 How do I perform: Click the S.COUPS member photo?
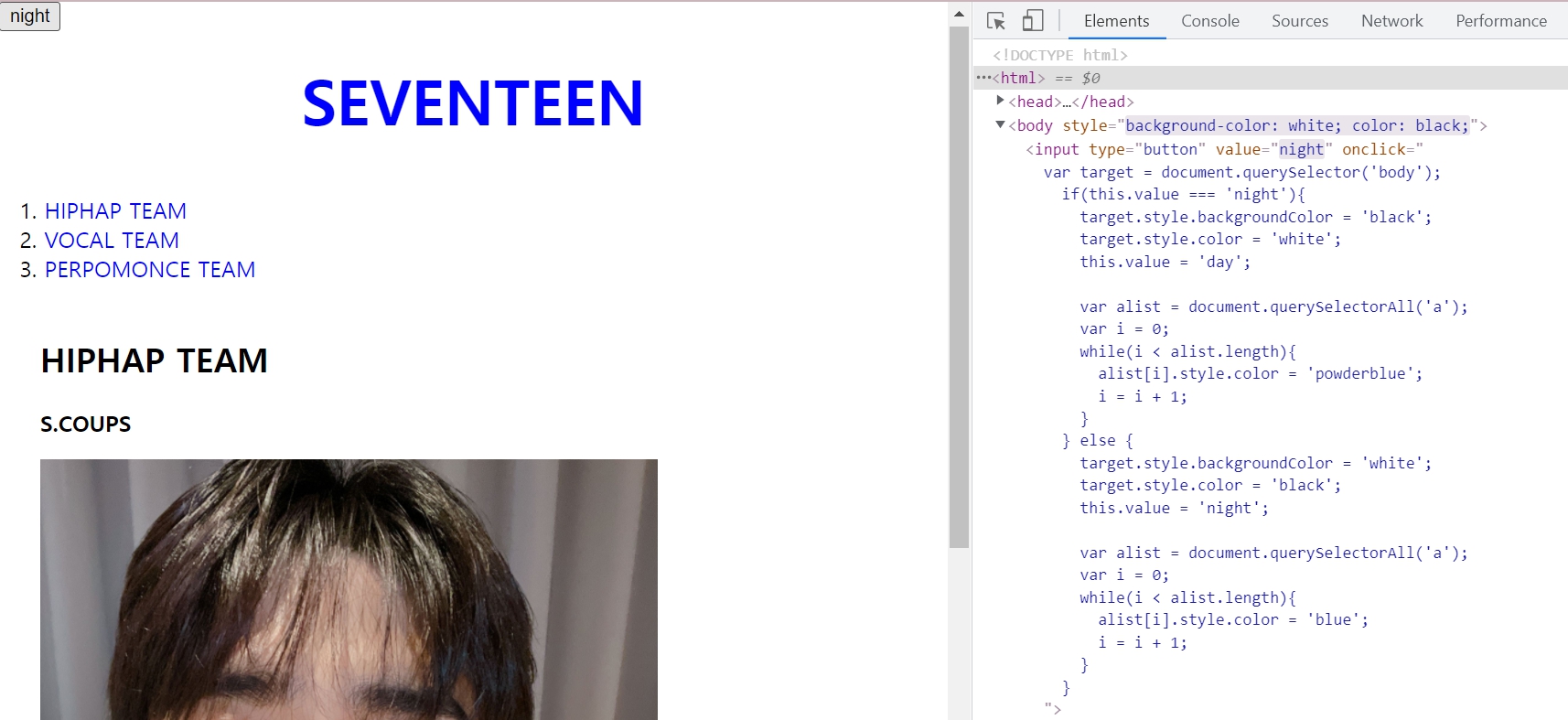pos(349,589)
